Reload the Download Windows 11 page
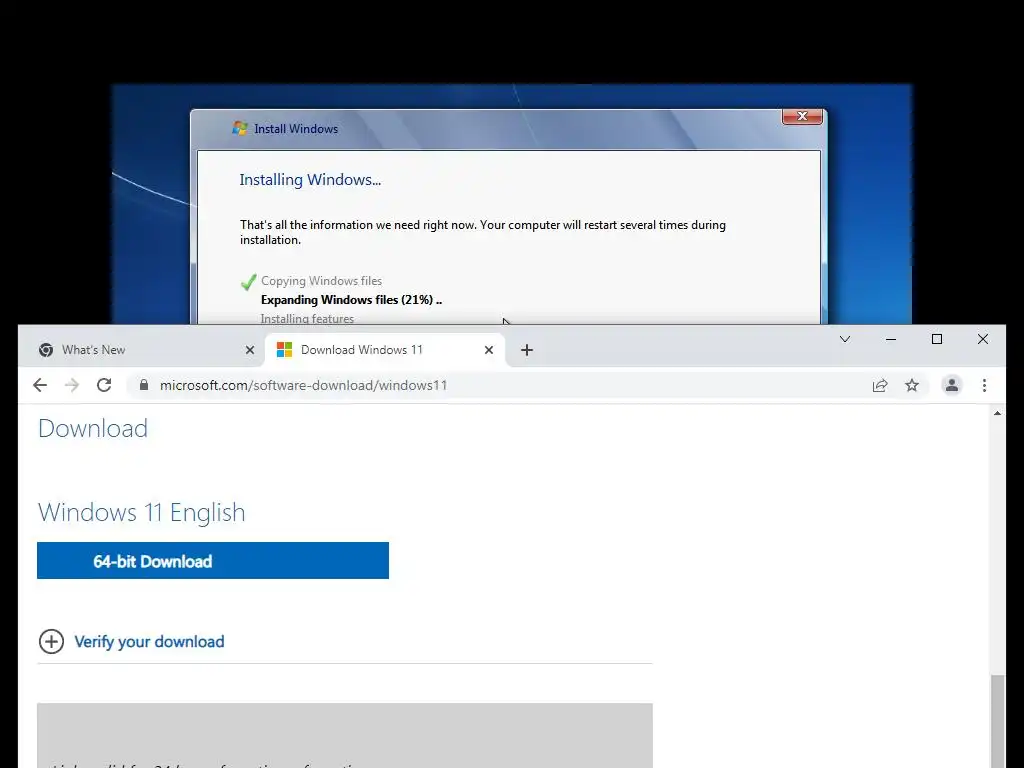The image size is (1024, 768). pos(104,385)
